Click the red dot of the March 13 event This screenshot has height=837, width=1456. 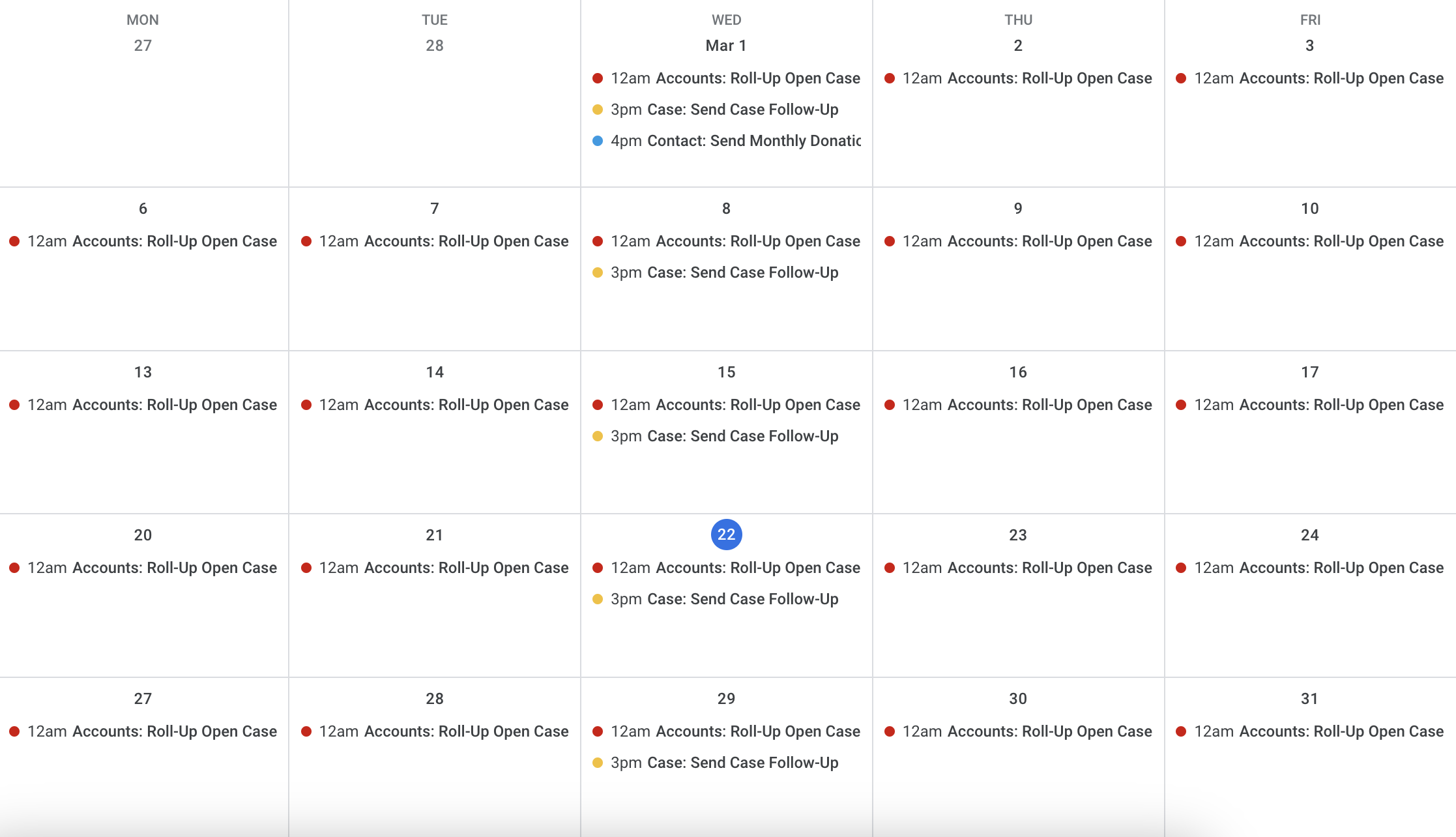coord(14,405)
